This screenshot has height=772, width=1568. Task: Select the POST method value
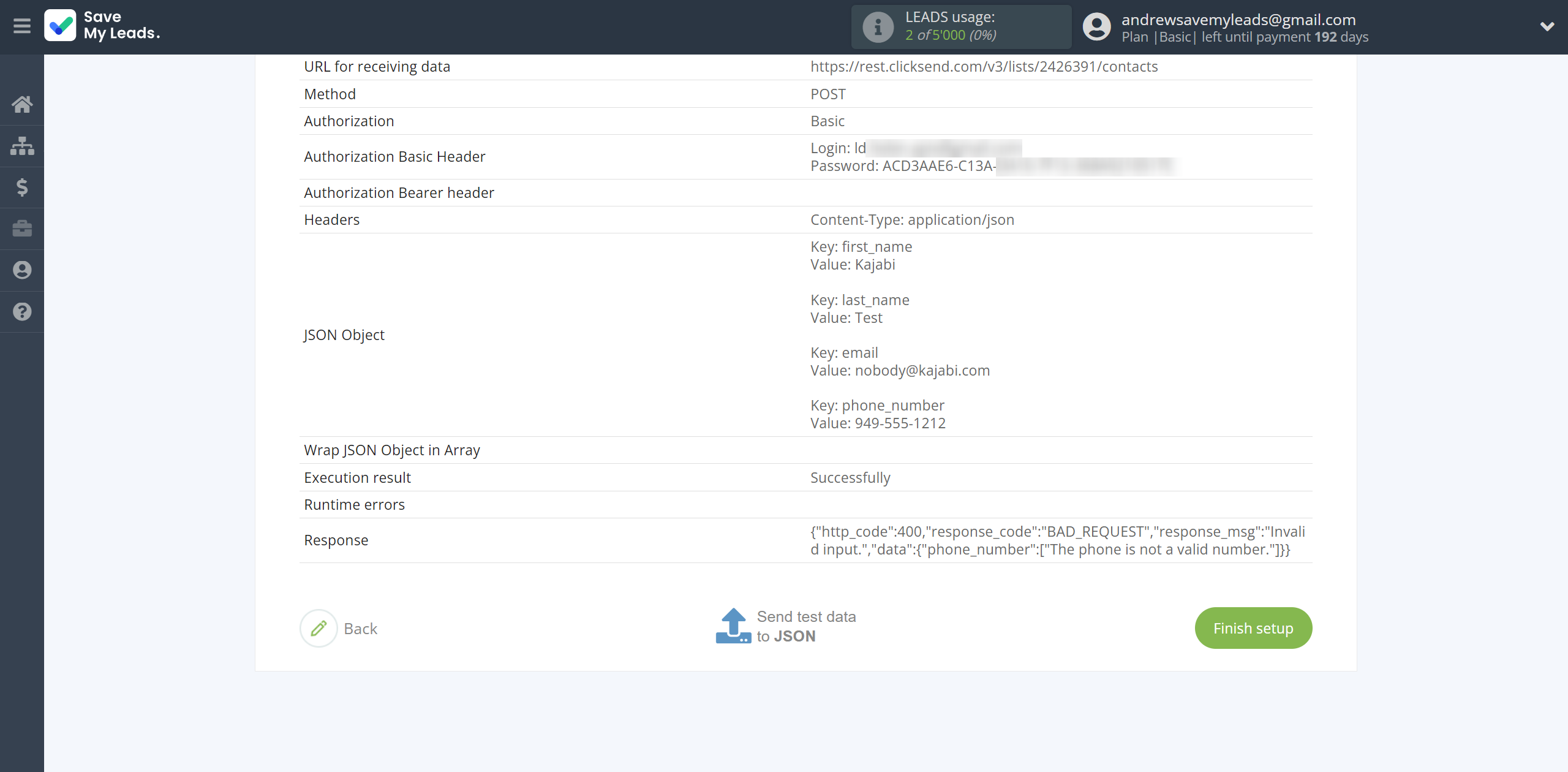coord(828,94)
